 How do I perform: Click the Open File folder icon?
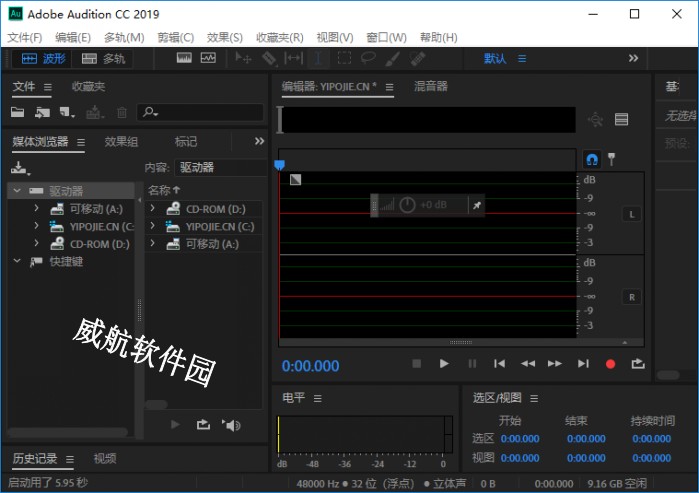coord(17,112)
